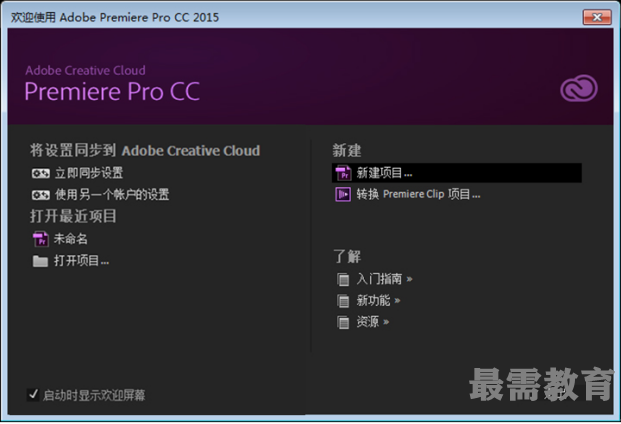Image resolution: width=621 pixels, height=424 pixels.
Task: Click the Adobe Creative Cloud banner text
Action: (86, 70)
